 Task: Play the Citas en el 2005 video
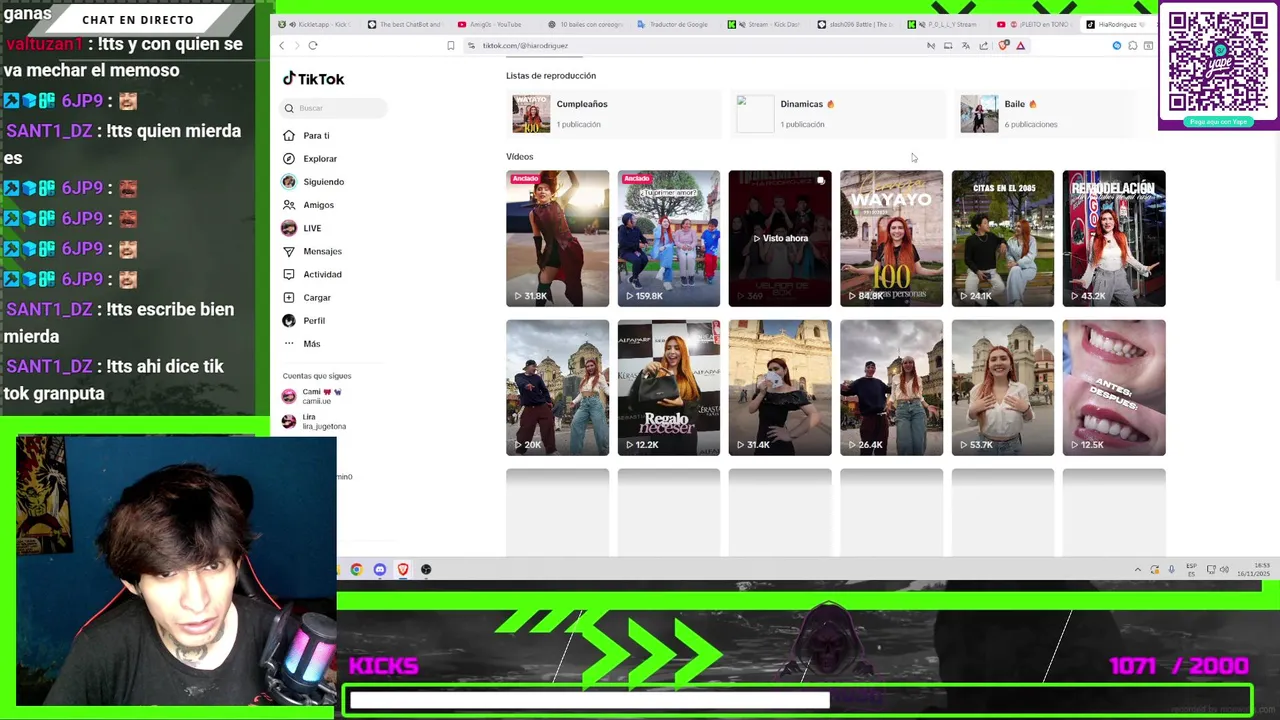pyautogui.click(x=1002, y=238)
